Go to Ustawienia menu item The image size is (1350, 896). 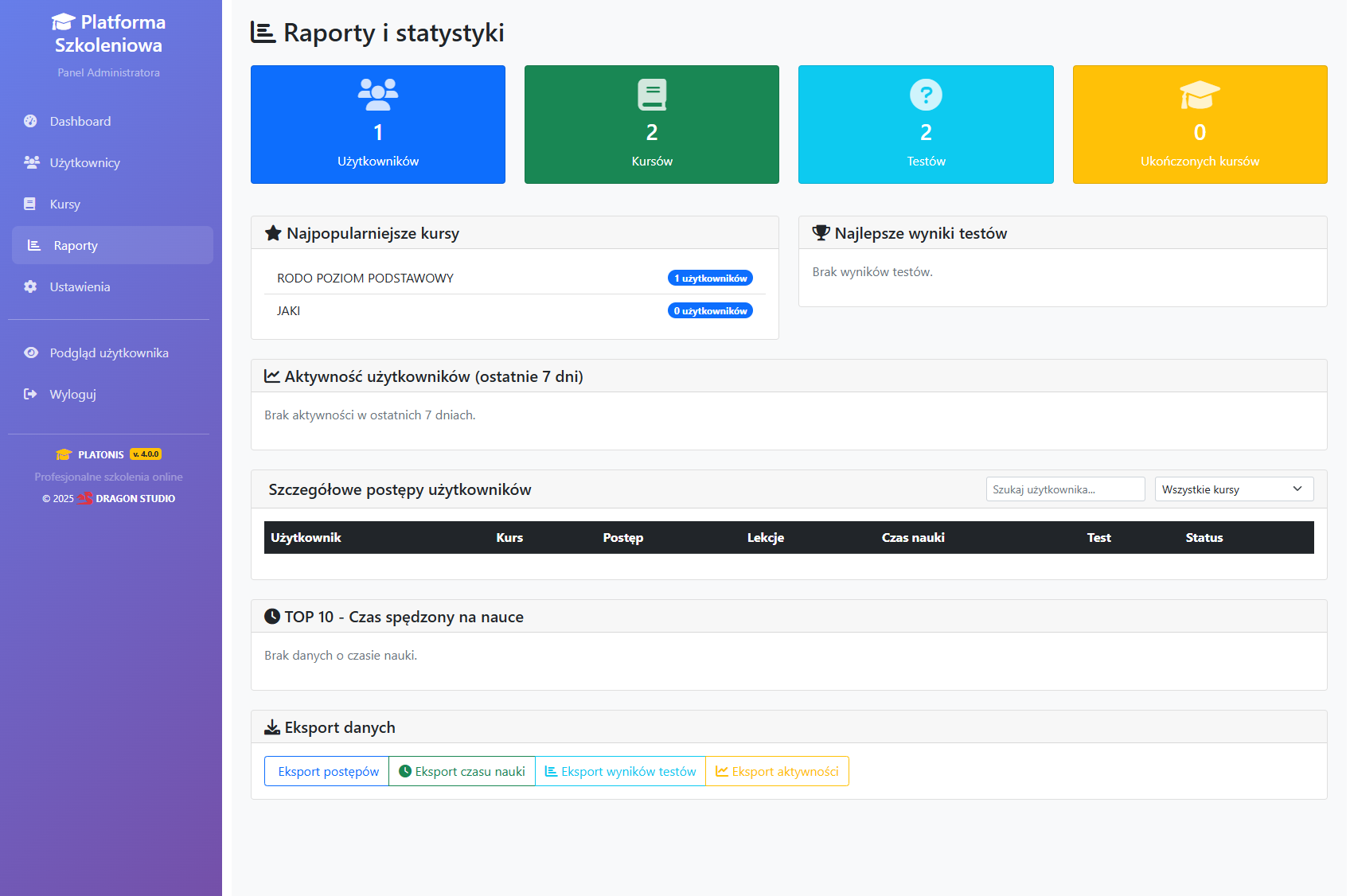pyautogui.click(x=80, y=286)
